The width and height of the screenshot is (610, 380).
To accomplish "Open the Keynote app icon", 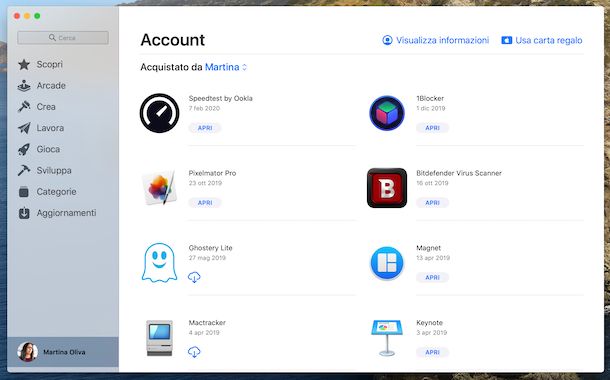I will 387,338.
